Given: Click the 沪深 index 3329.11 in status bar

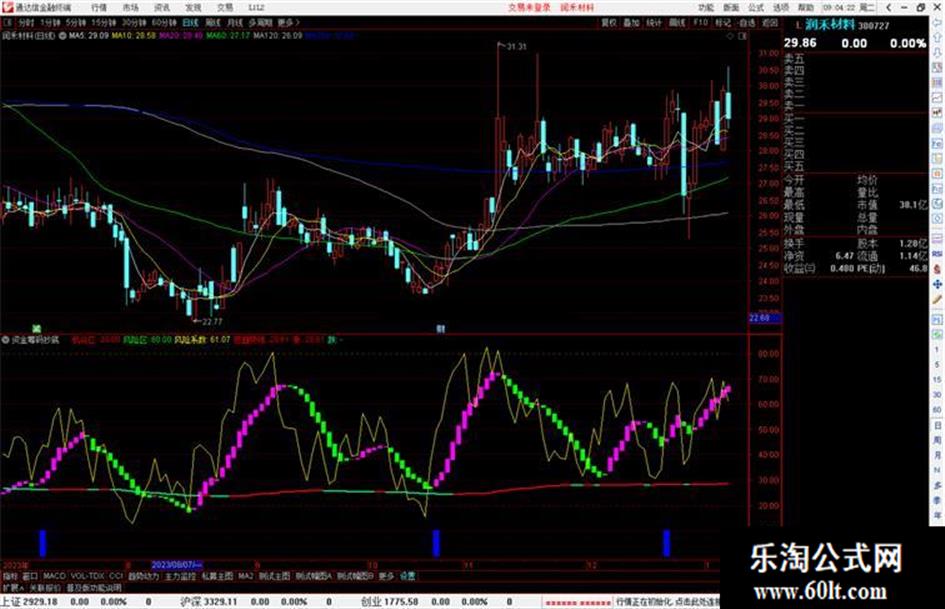Looking at the screenshot, I should coord(209,602).
